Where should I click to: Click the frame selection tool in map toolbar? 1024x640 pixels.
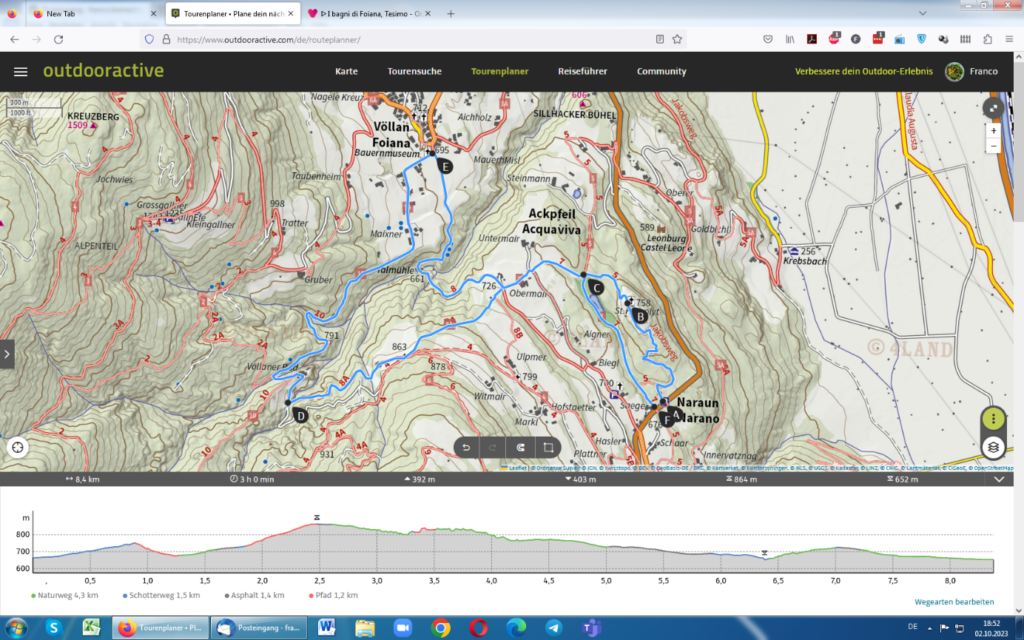point(547,447)
